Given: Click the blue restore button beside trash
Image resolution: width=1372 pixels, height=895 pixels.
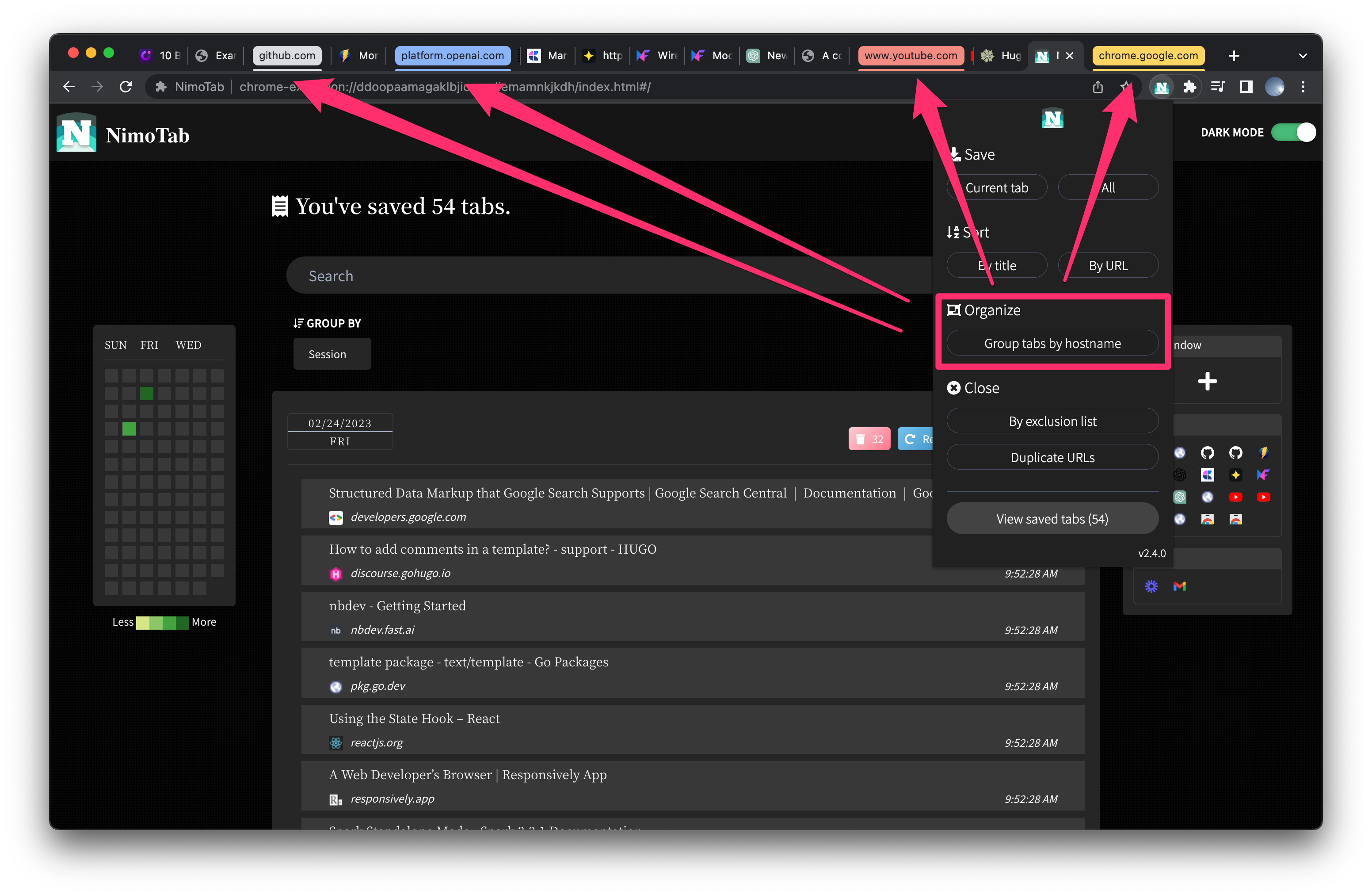Looking at the screenshot, I should [915, 439].
